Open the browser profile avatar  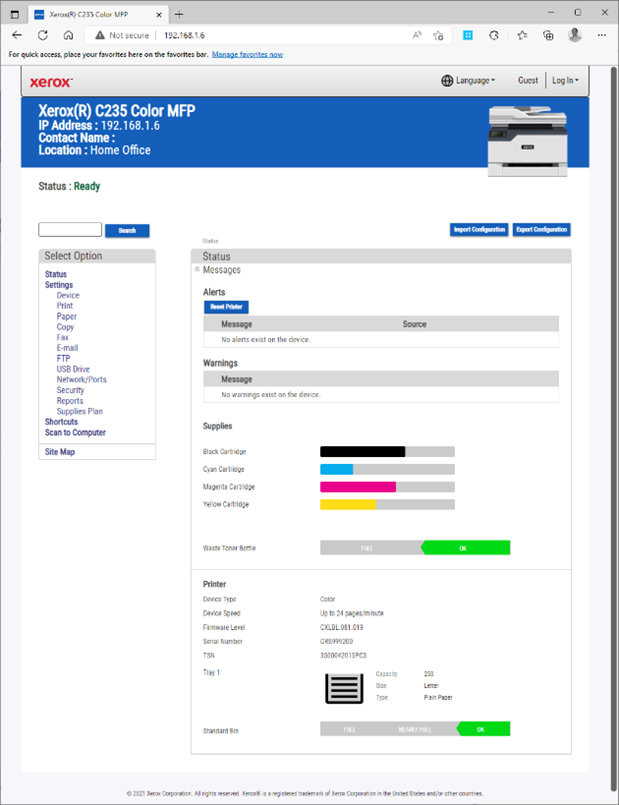(x=575, y=35)
